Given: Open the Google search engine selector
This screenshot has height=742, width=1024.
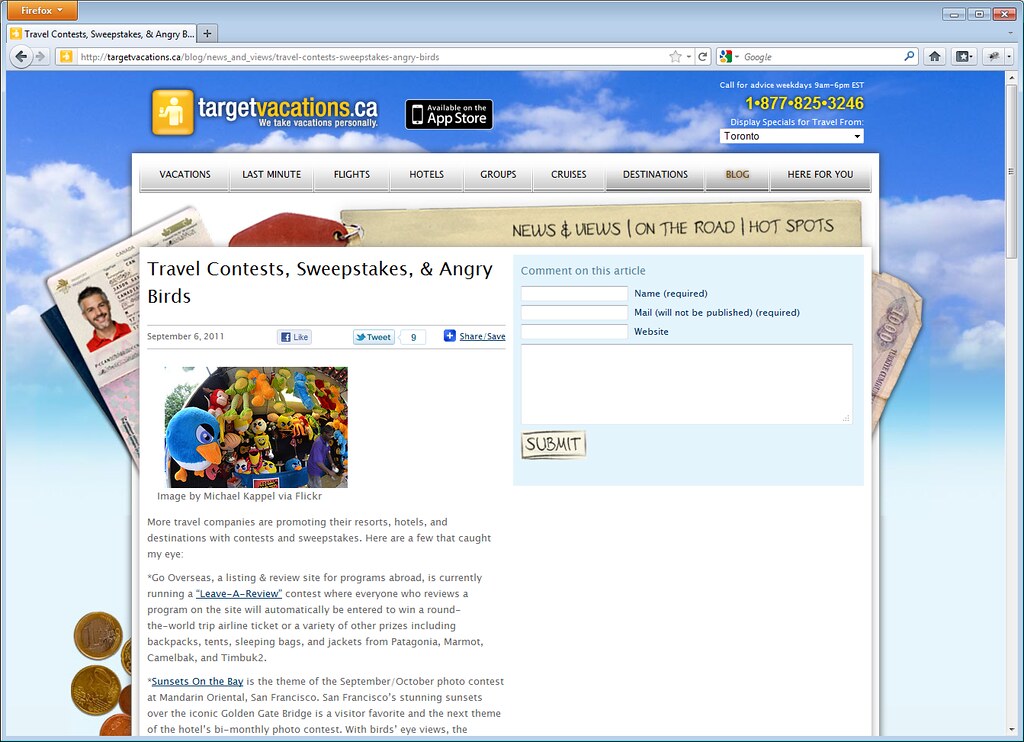Looking at the screenshot, I should 729,57.
